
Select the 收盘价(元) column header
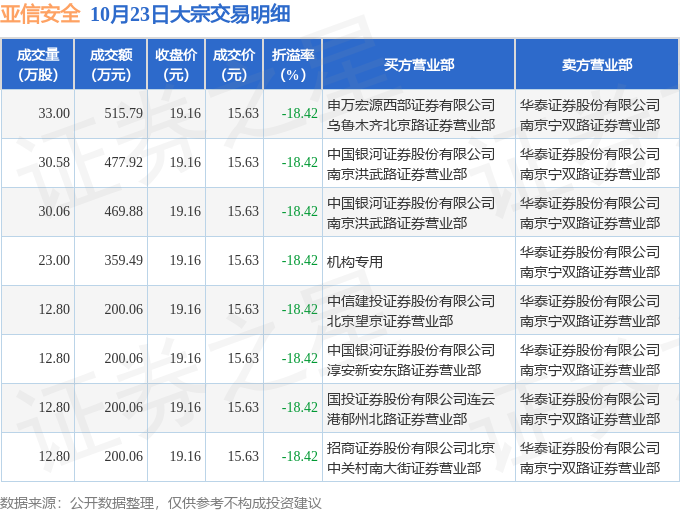coord(176,65)
